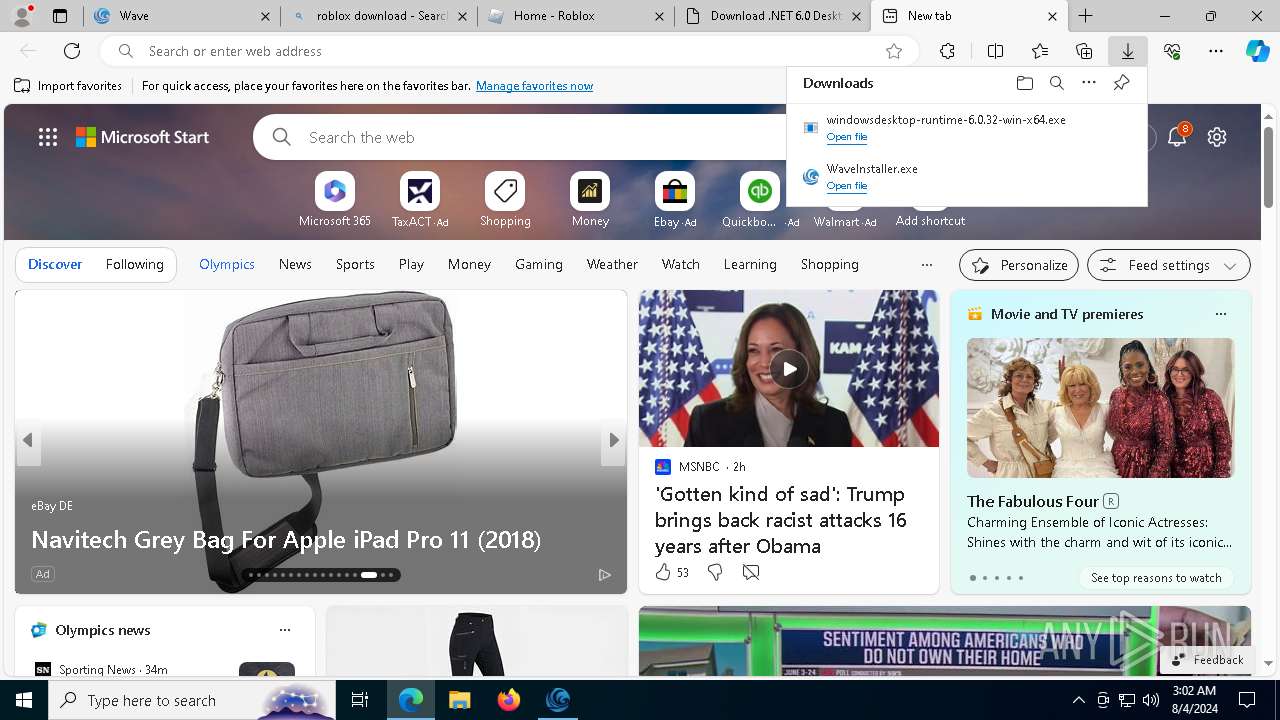Open Shopping shortcut tile
Image resolution: width=1280 pixels, height=720 pixels.
[505, 199]
